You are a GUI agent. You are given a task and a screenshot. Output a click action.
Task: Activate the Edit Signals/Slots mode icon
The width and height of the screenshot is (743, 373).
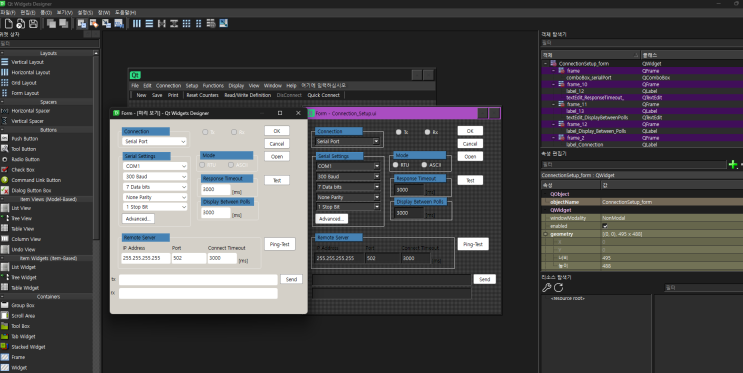(x=94, y=23)
